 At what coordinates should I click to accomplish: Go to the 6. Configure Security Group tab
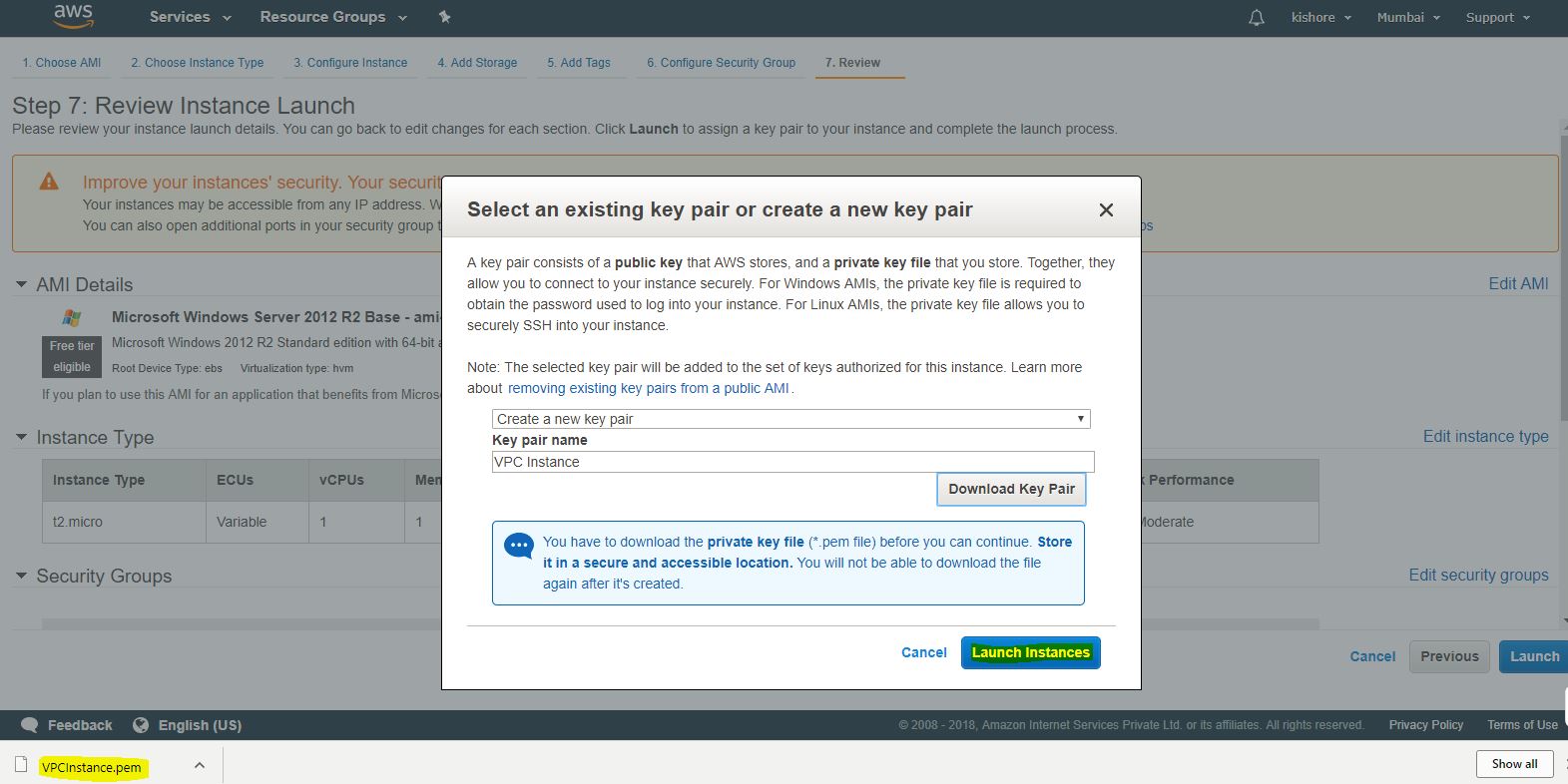coord(721,62)
